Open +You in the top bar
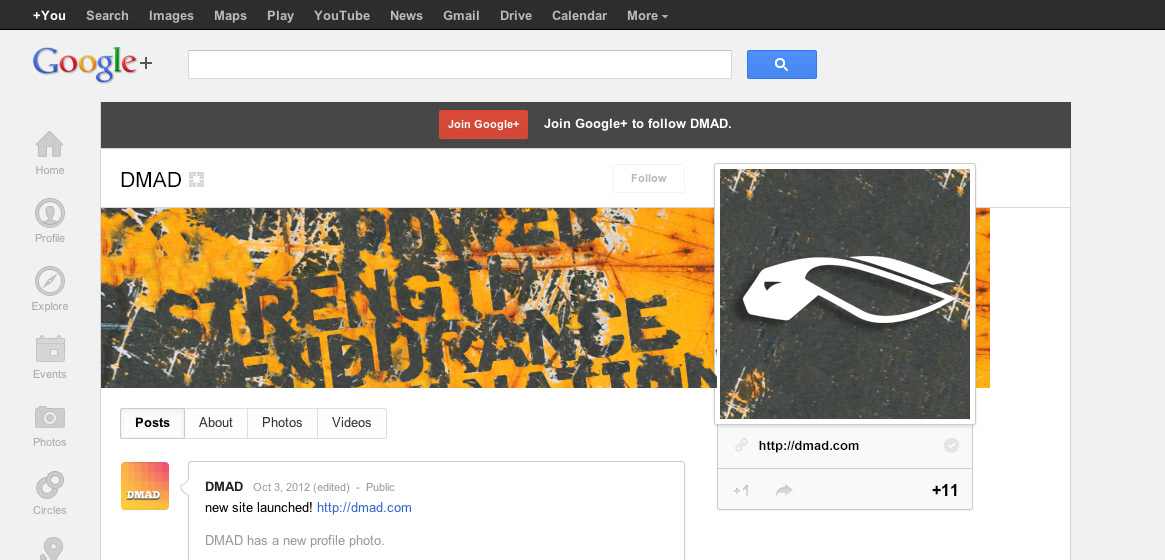The image size is (1165, 560). (x=49, y=16)
